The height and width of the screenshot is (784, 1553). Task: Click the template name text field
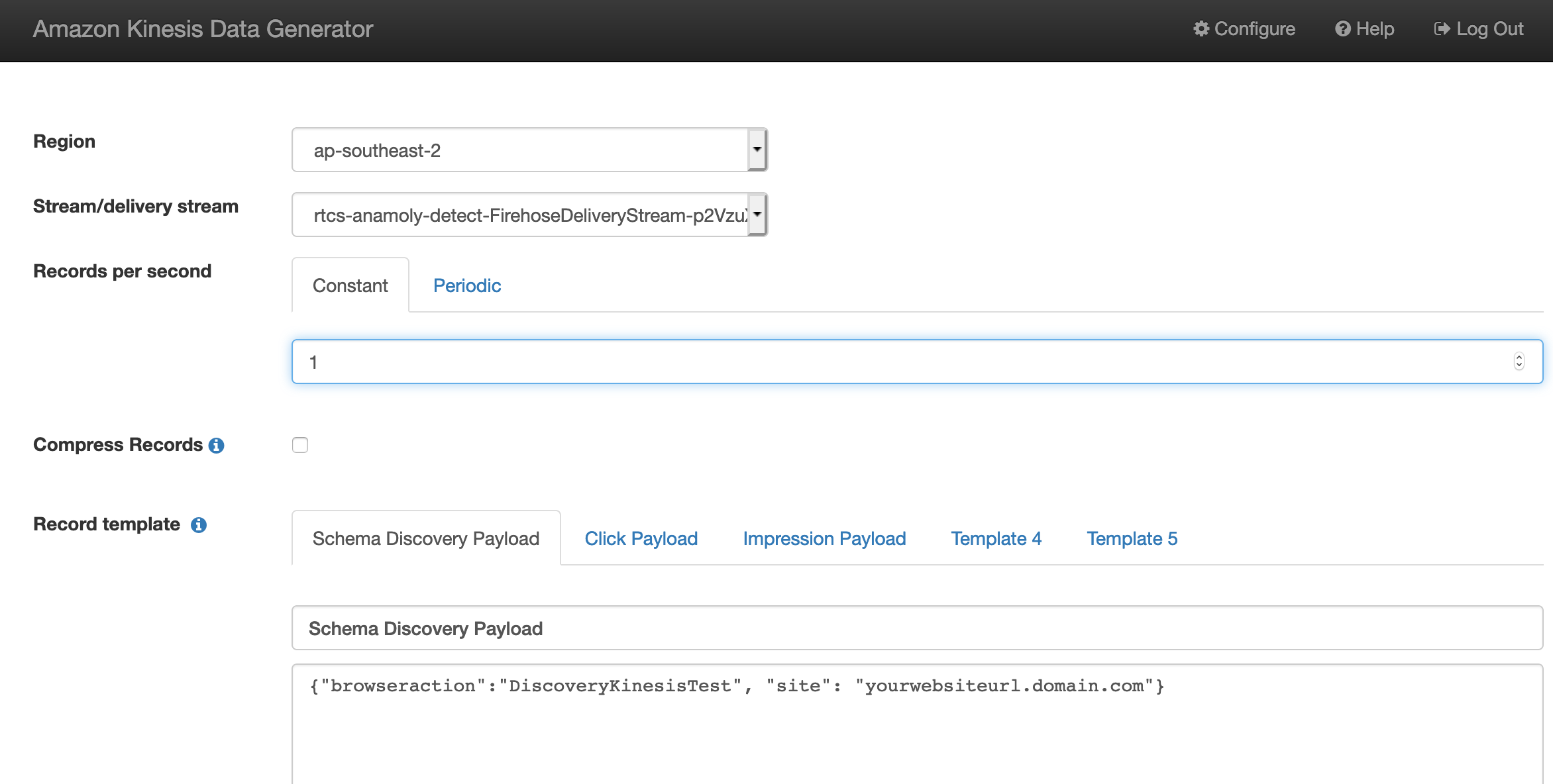[x=917, y=628]
